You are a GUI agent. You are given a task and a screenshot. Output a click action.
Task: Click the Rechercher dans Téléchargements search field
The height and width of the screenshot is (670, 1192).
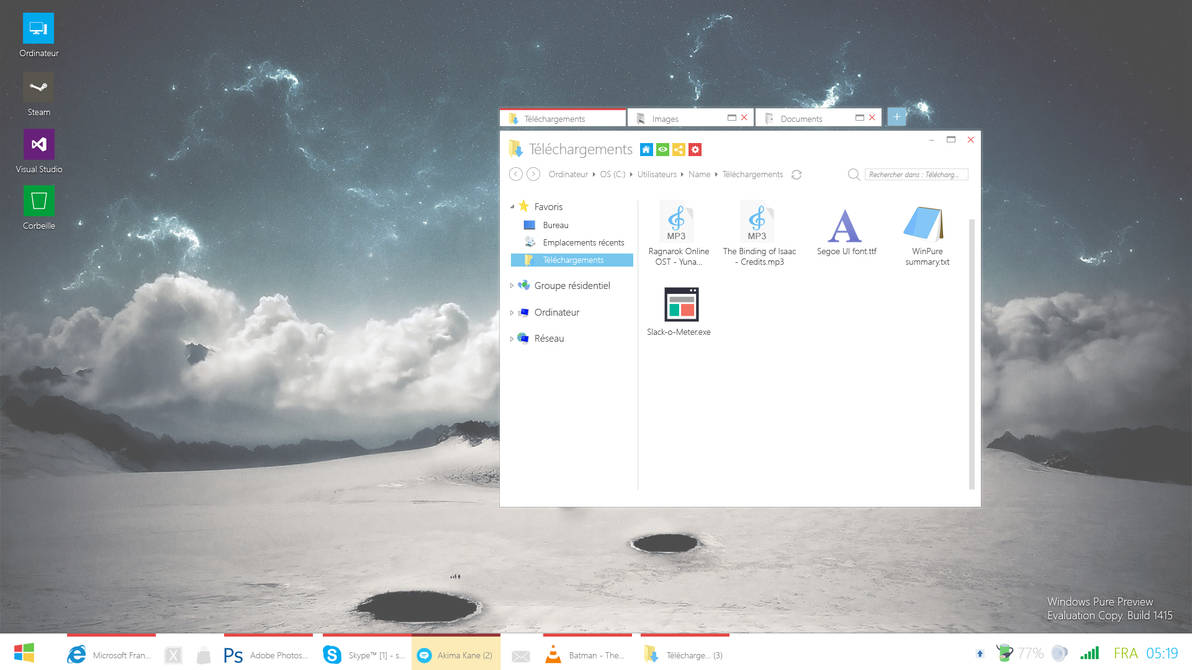[917, 175]
